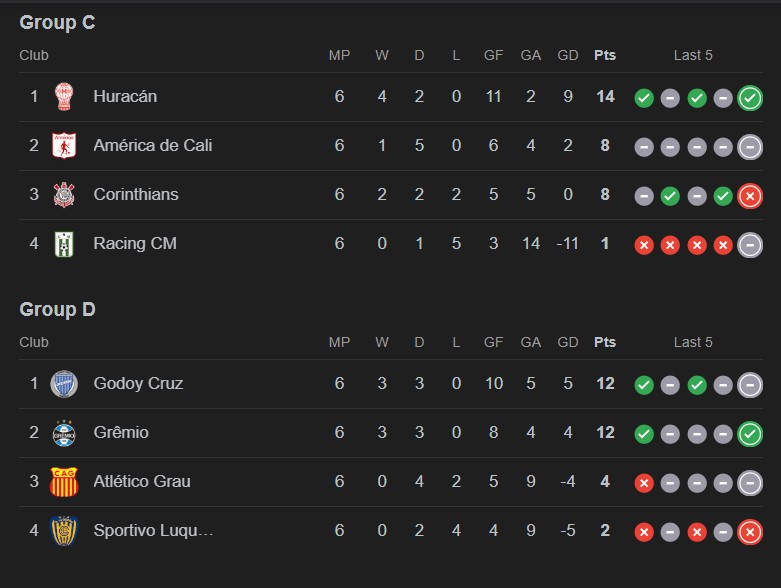Open the América de Cali team link
Viewport: 781px width, 588px height.
(152, 146)
